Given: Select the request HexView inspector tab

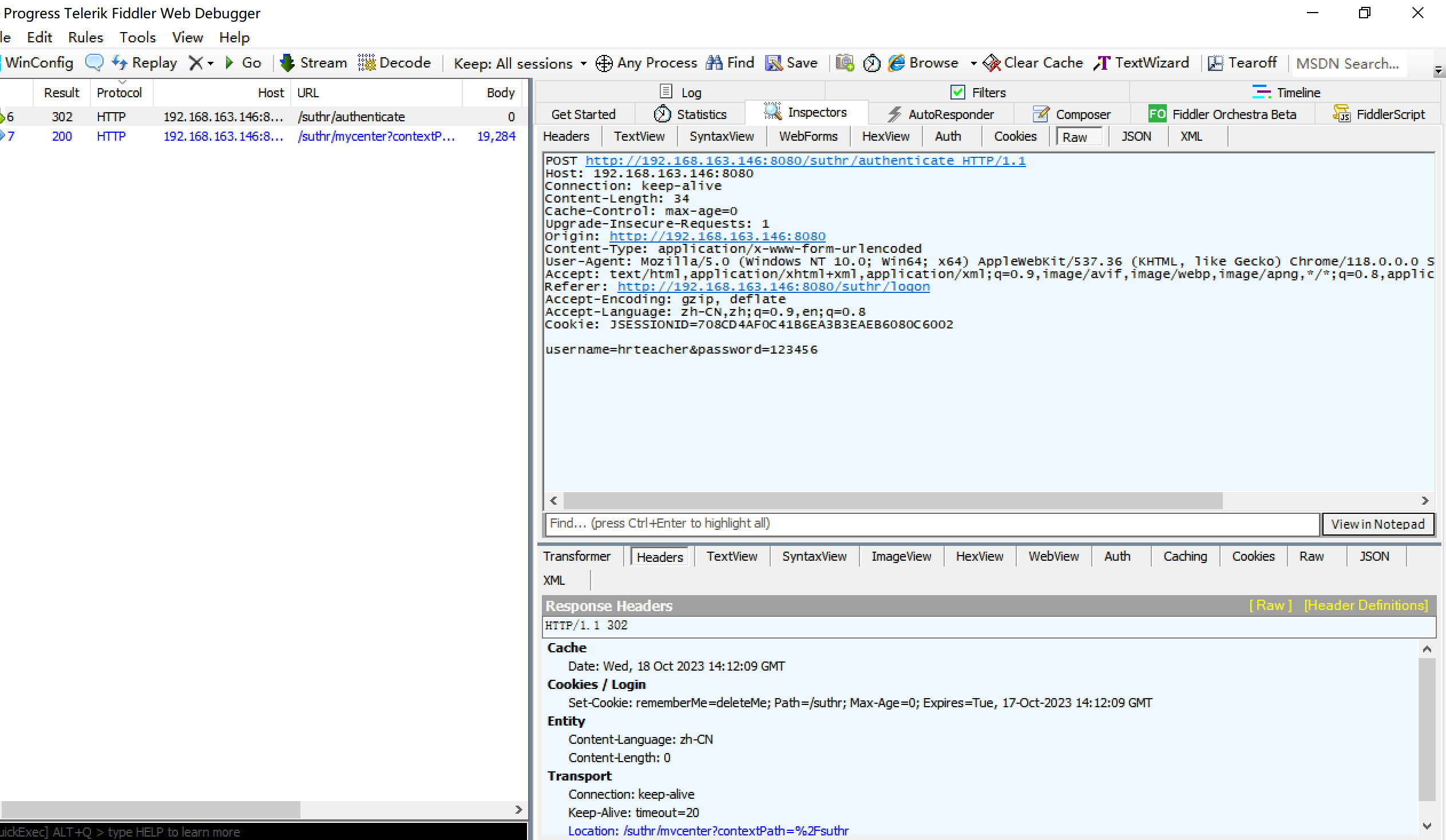Looking at the screenshot, I should [x=886, y=137].
